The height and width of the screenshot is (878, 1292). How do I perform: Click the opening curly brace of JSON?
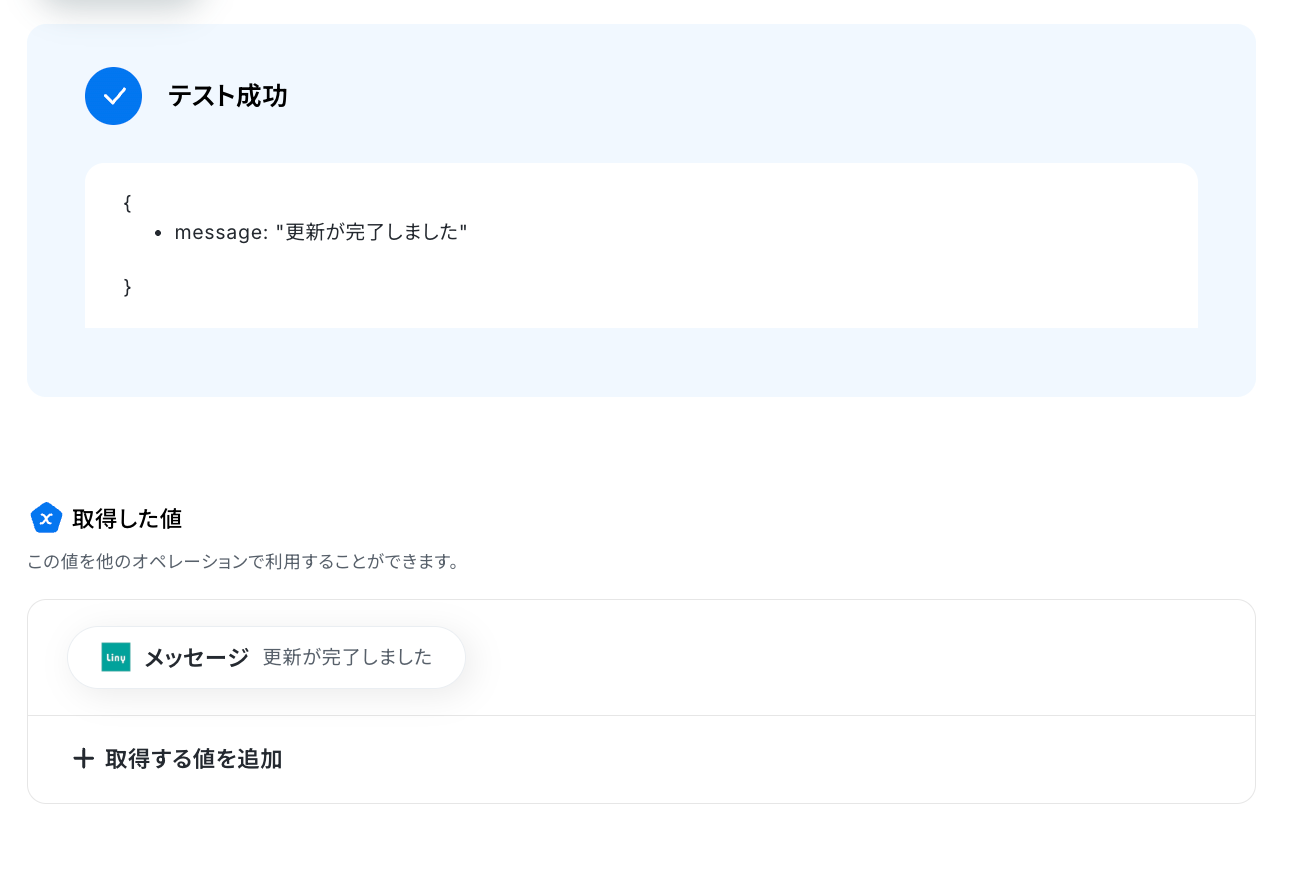[127, 204]
